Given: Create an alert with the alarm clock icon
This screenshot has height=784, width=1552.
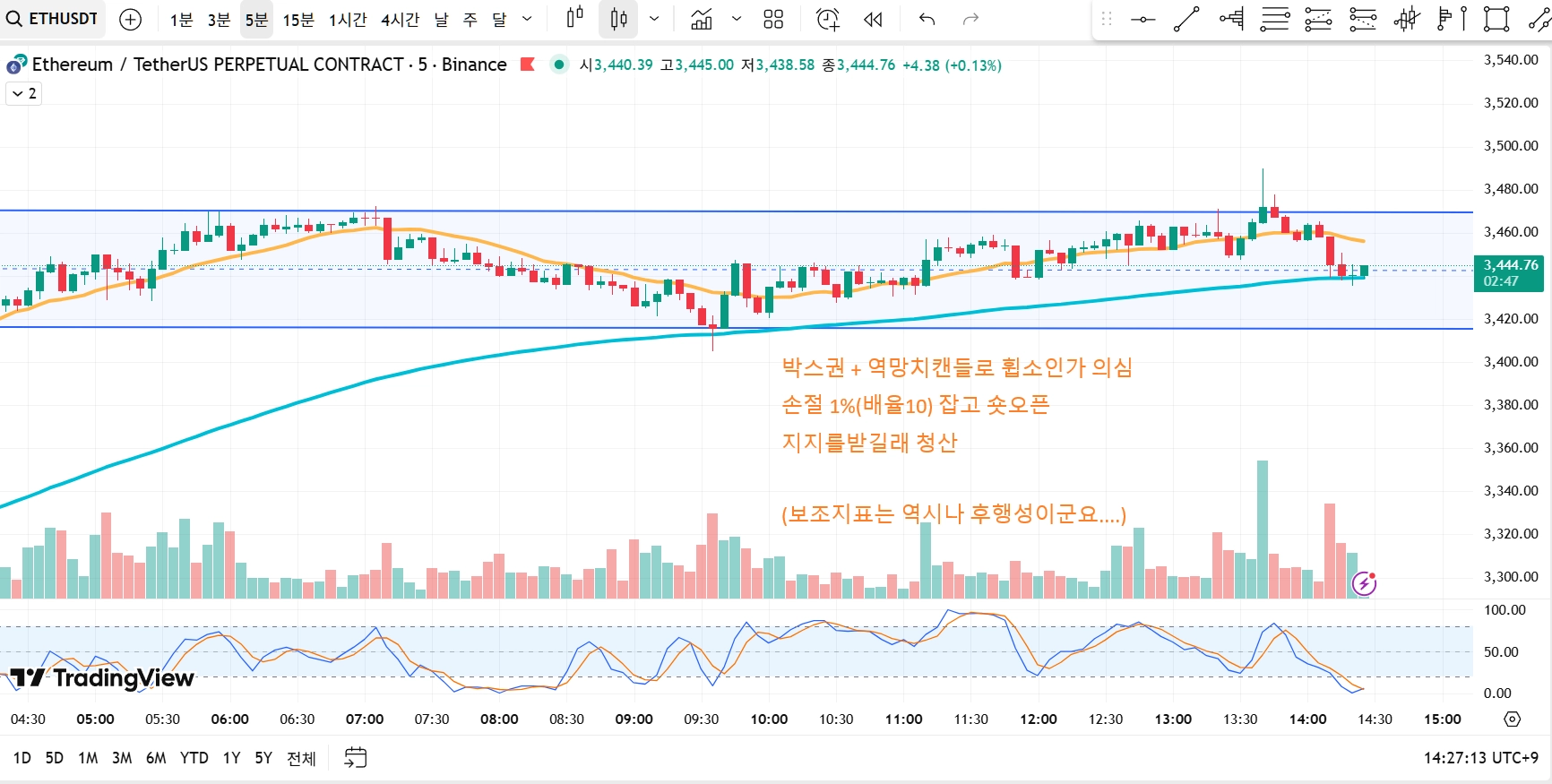Looking at the screenshot, I should click(x=827, y=19).
